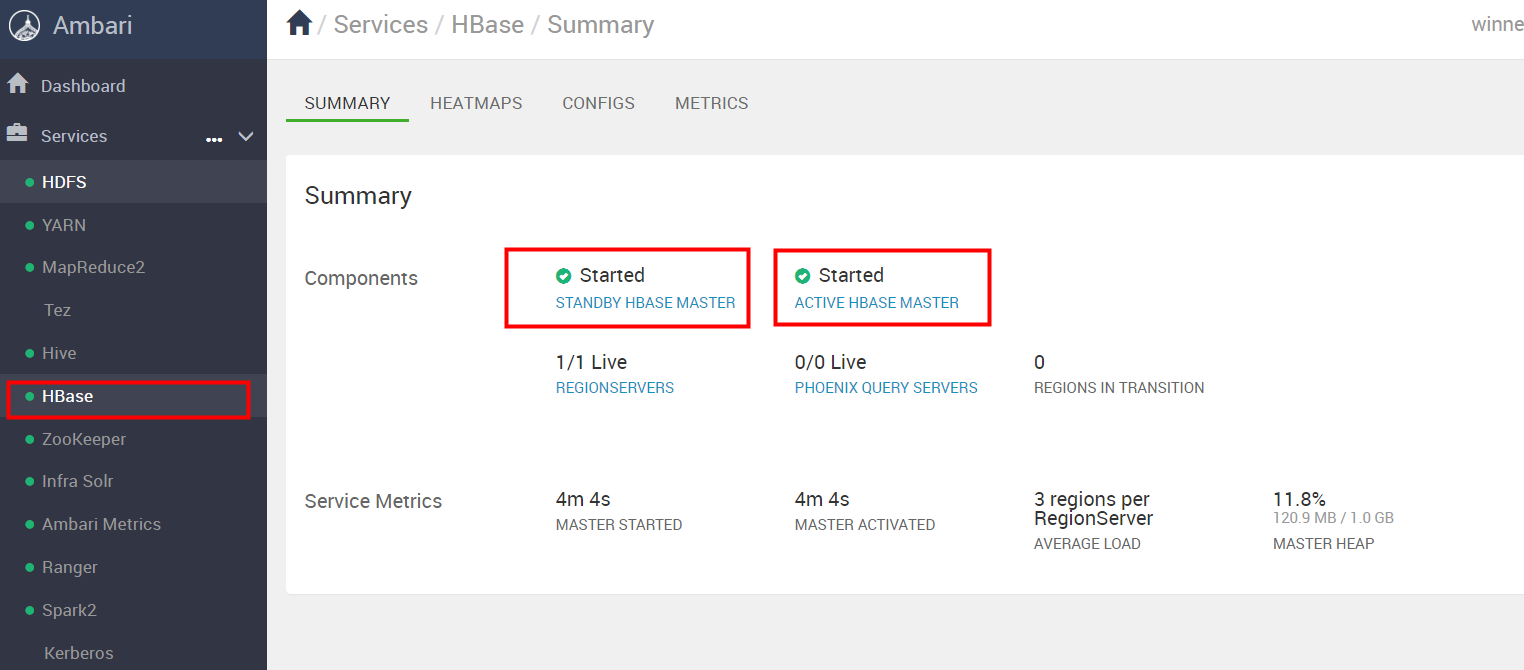The image size is (1524, 670).
Task: Click the MapReduce2 green status dot
Action: pos(30,268)
